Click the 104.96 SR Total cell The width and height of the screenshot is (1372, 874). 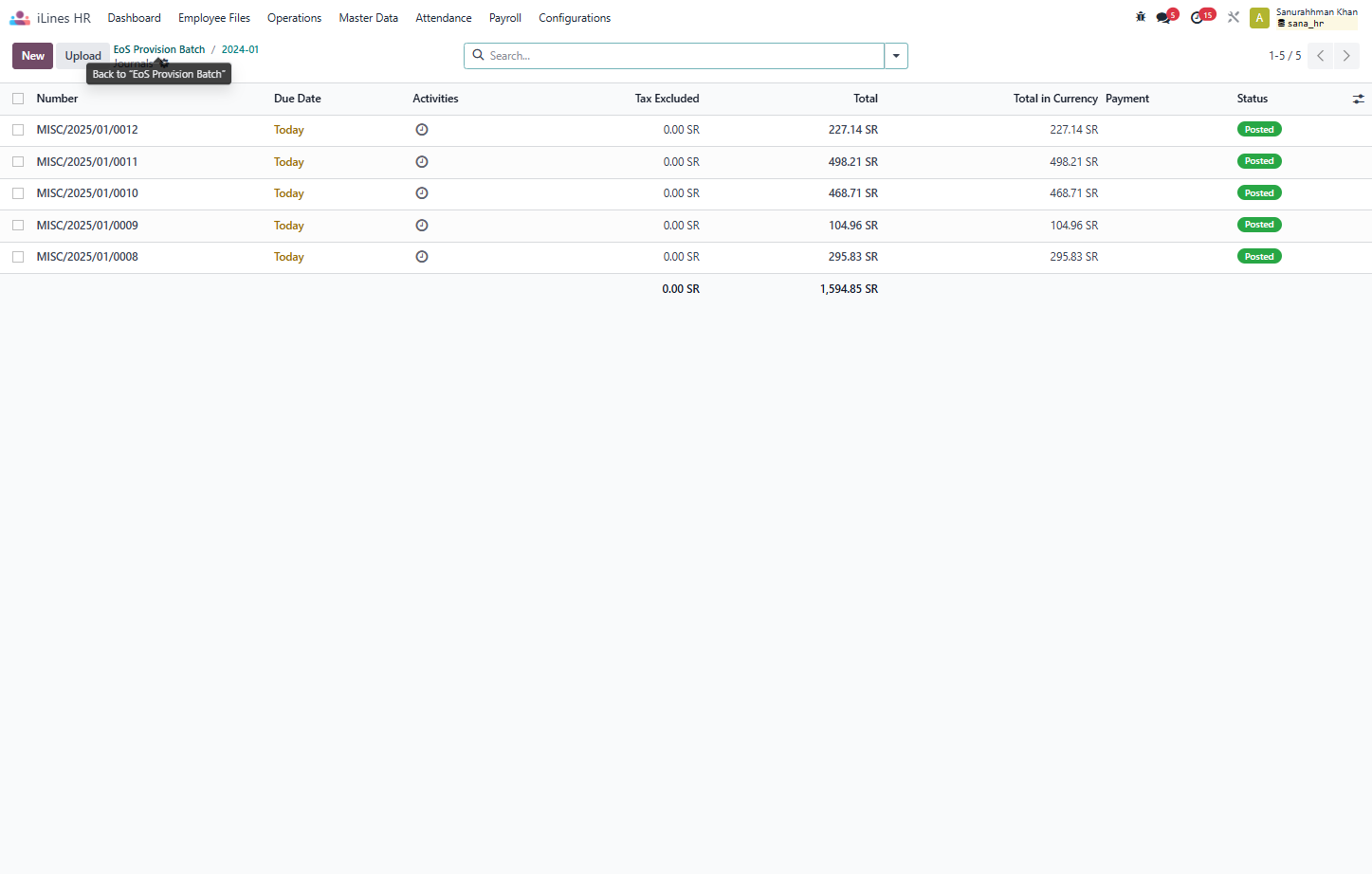[x=853, y=226]
